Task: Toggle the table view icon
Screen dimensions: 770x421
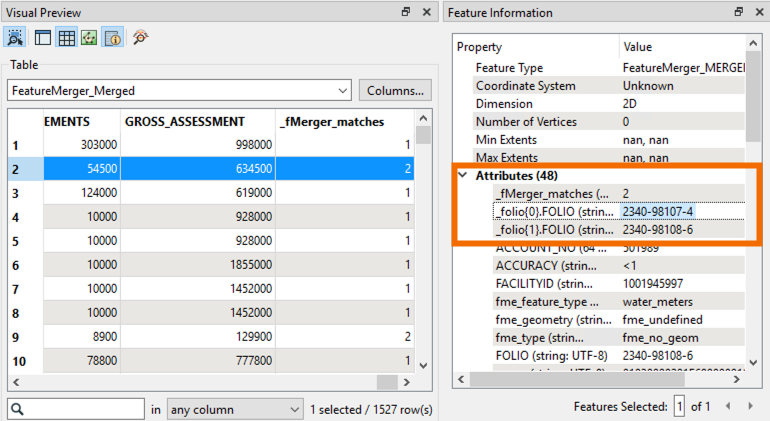Action: tap(66, 37)
